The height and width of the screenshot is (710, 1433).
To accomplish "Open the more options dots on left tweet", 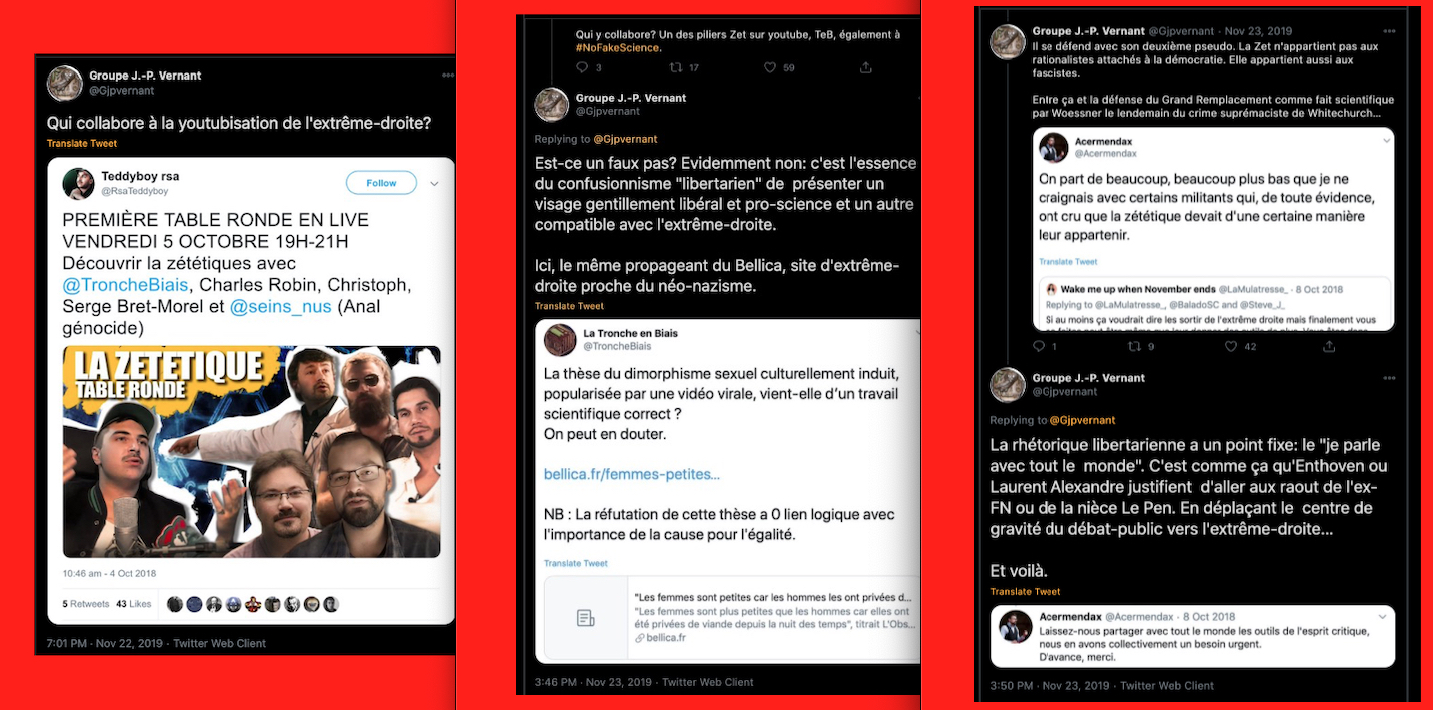I will [x=447, y=75].
